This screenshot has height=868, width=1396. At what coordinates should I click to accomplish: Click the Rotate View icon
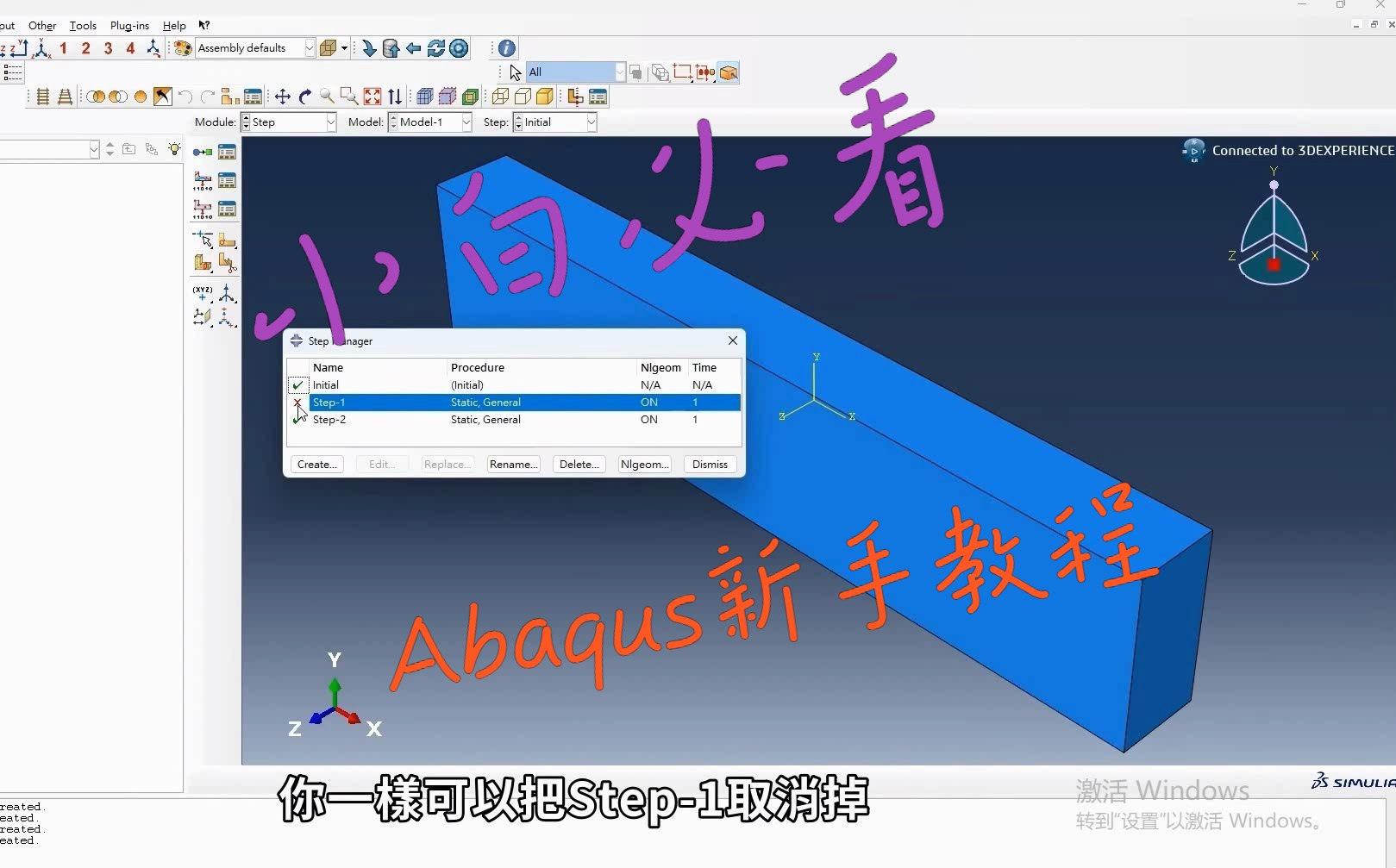[304, 97]
